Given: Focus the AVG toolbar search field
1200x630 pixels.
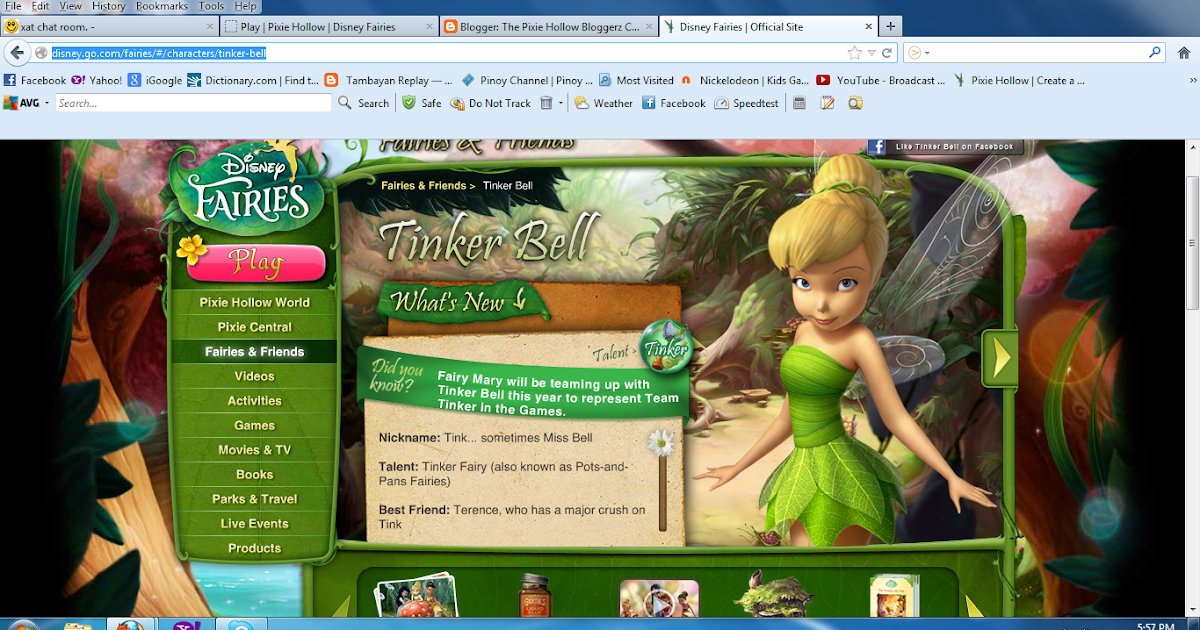Looking at the screenshot, I should 192,103.
